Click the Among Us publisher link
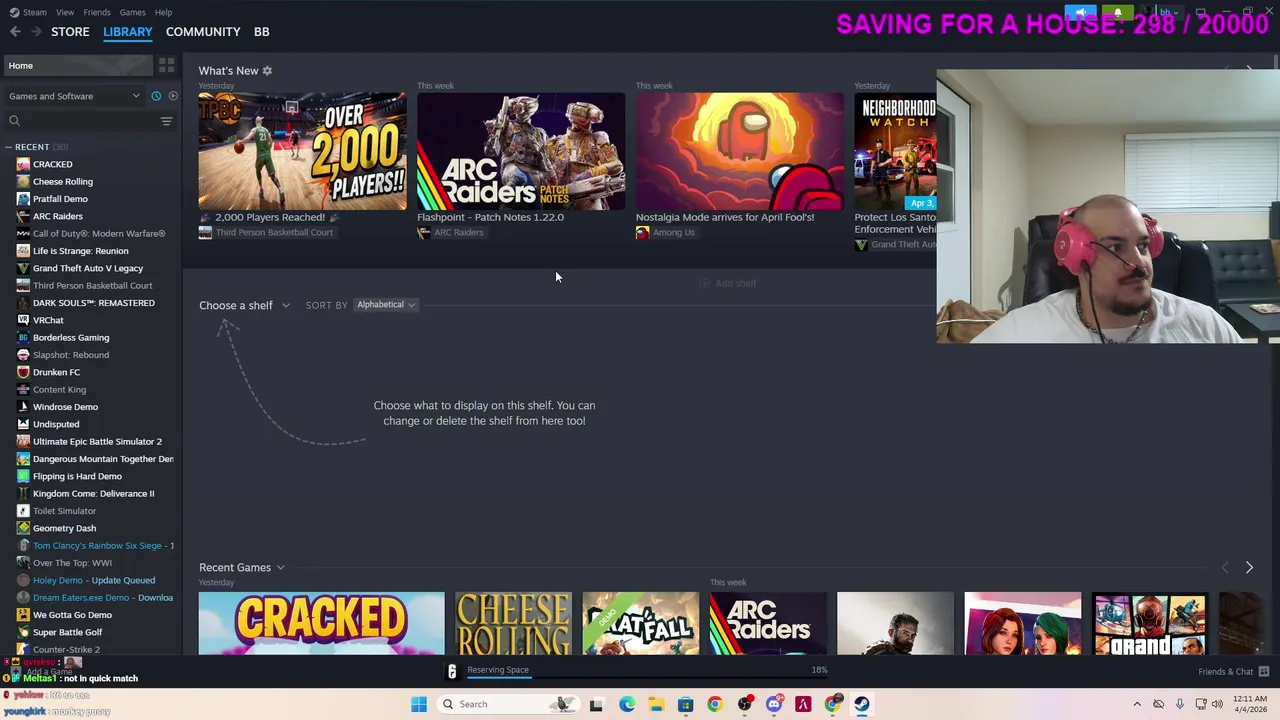 (x=673, y=233)
